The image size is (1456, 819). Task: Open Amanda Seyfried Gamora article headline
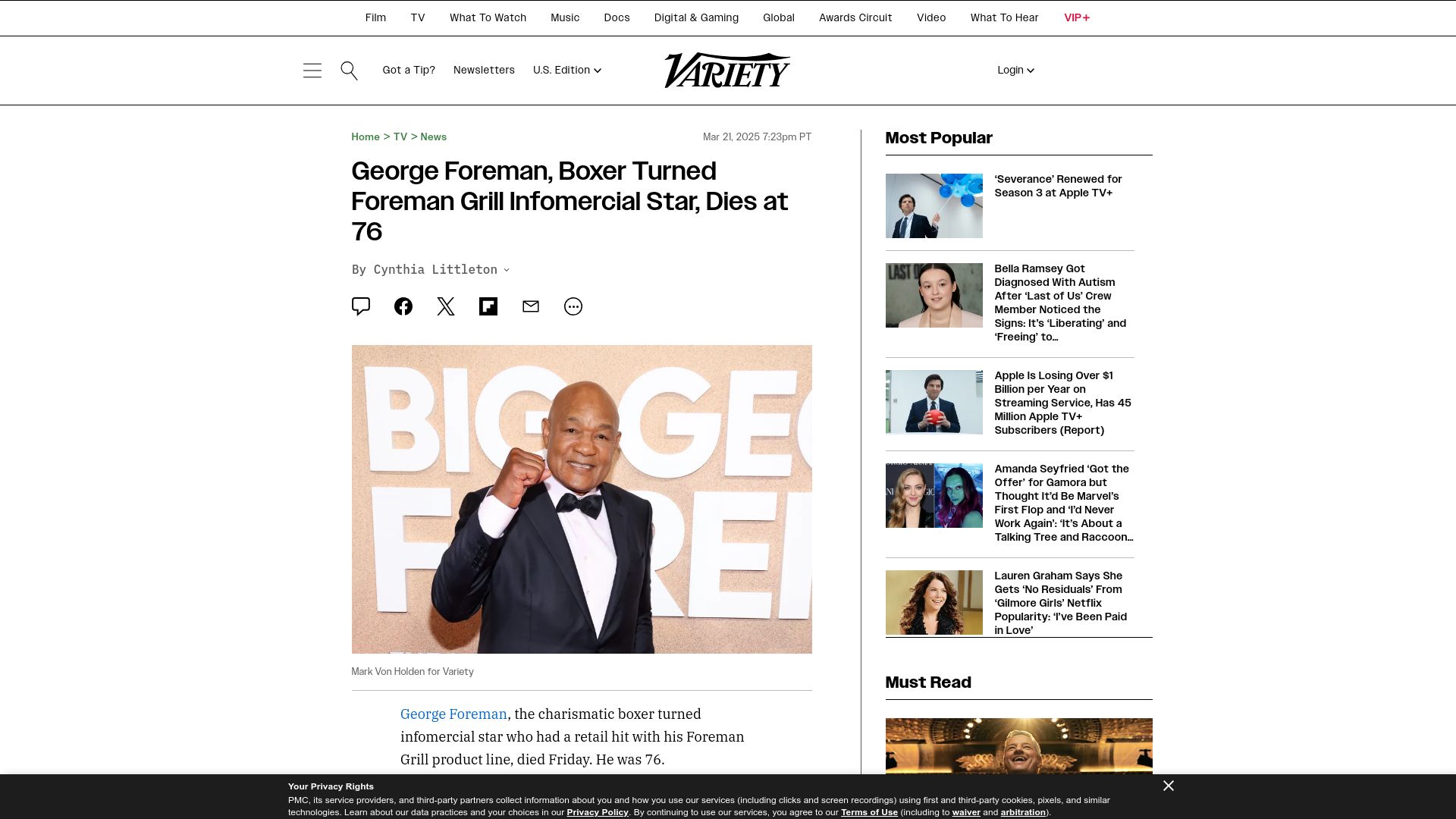click(x=1064, y=503)
